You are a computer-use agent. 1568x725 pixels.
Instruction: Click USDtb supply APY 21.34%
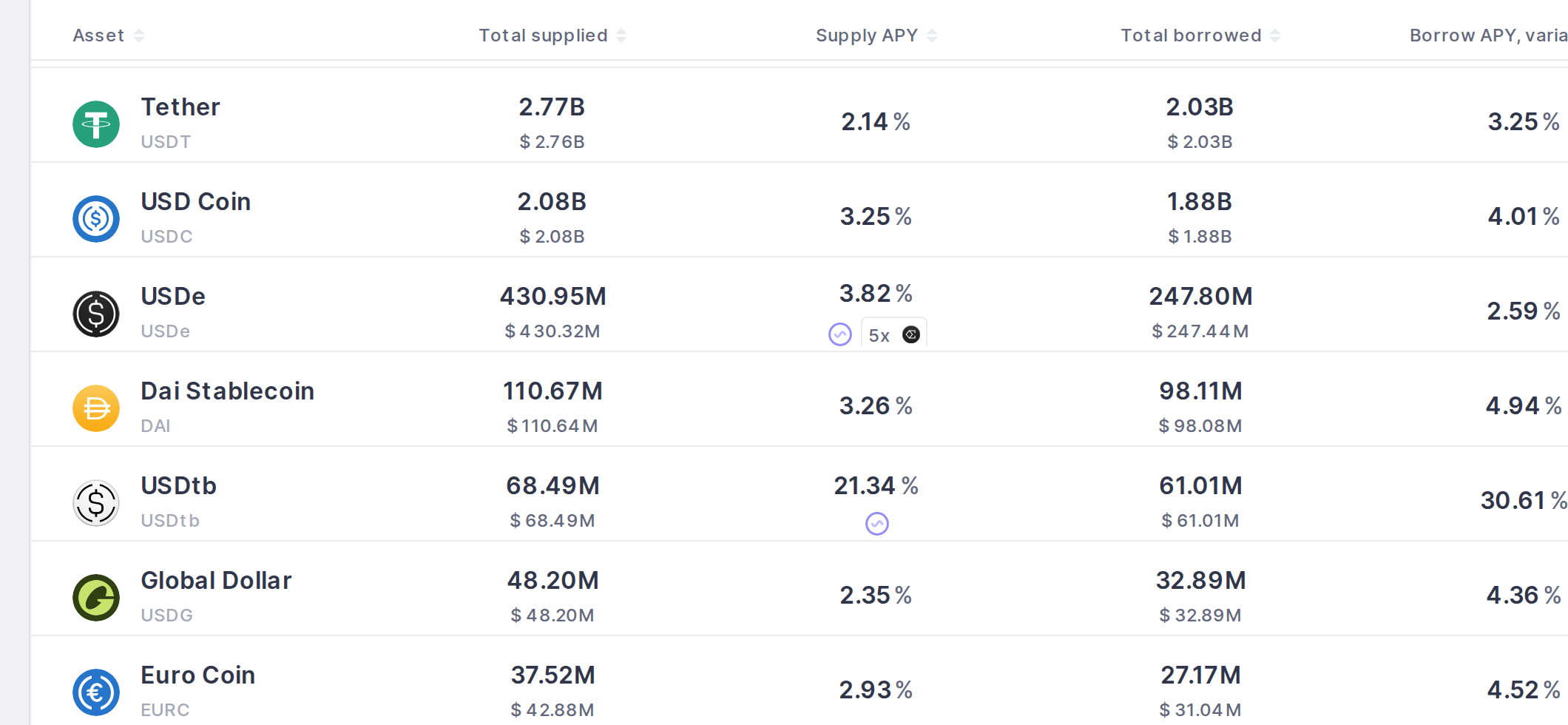[x=876, y=486]
